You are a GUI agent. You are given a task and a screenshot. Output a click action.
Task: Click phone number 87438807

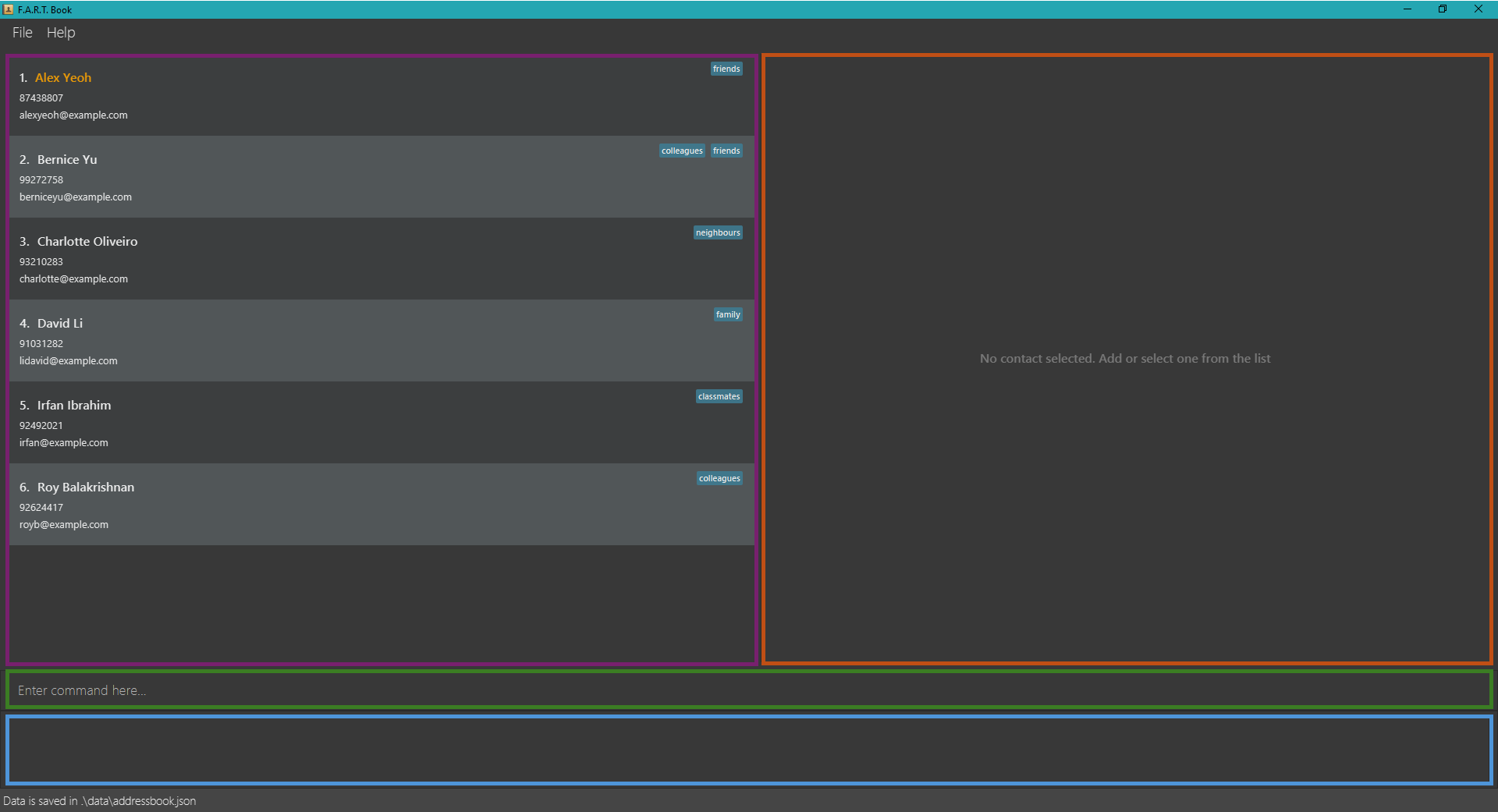tap(41, 98)
